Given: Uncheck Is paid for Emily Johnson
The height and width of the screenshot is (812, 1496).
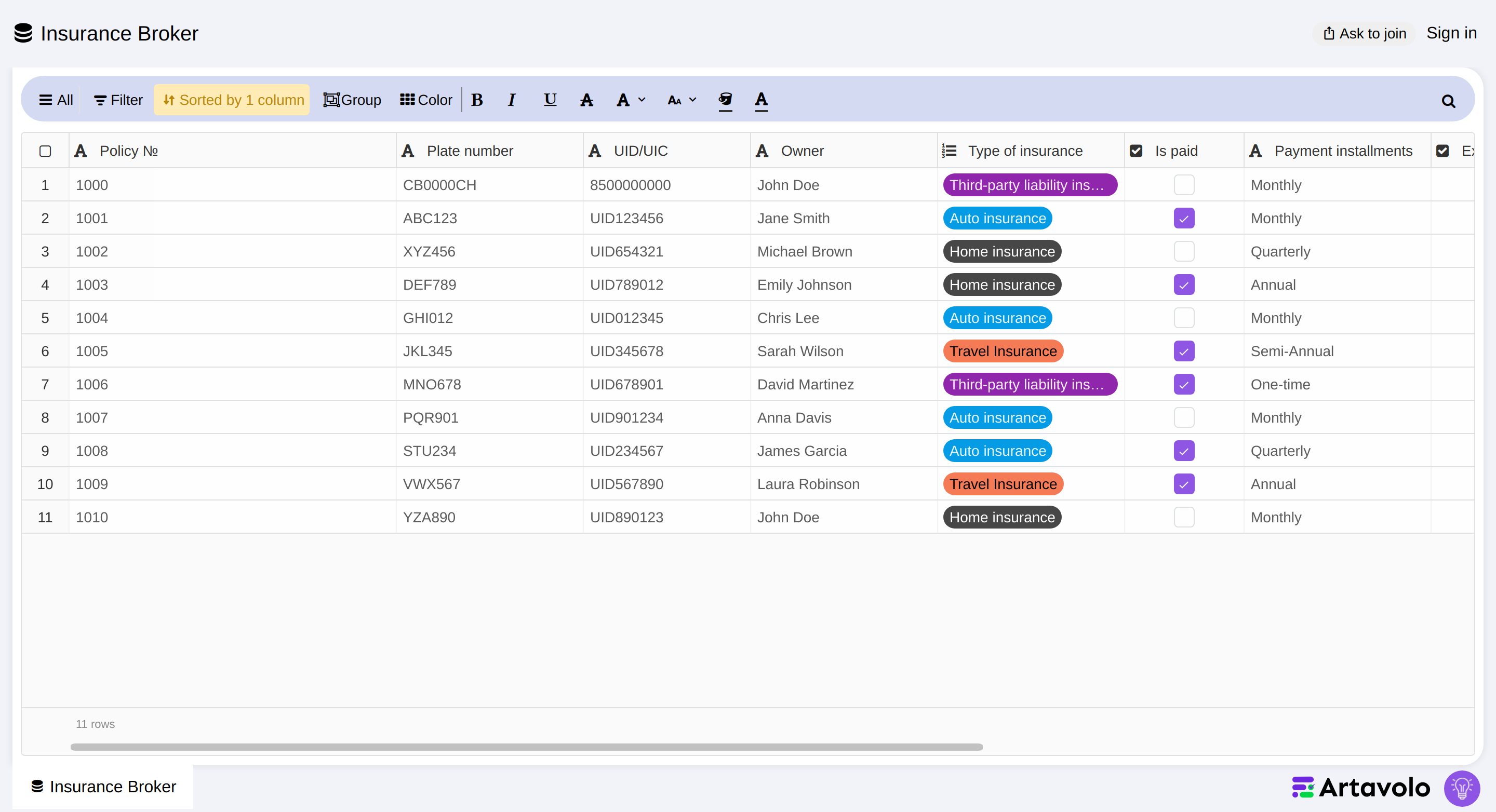Looking at the screenshot, I should (1184, 285).
